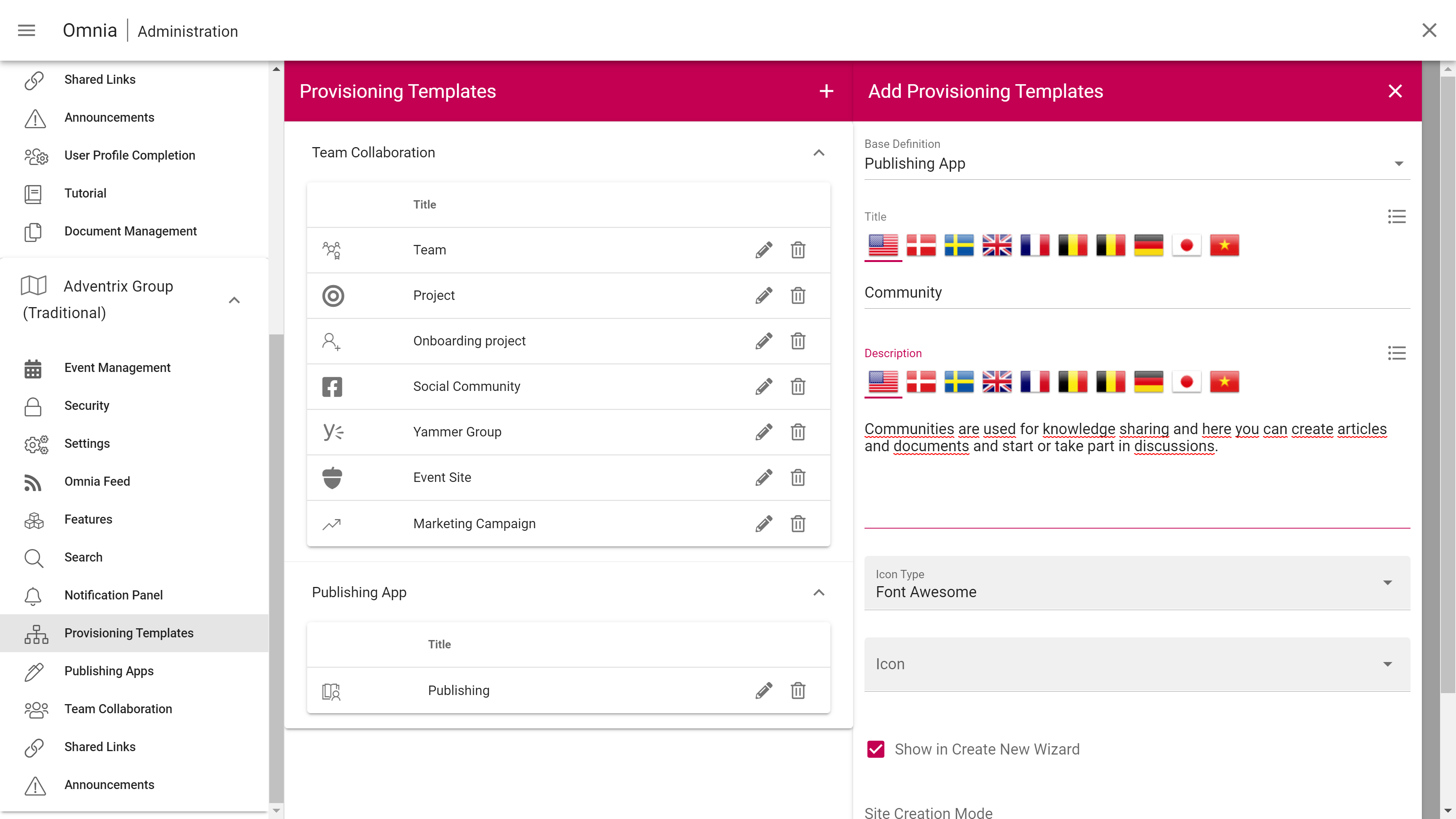Viewport: 1456px width, 819px height.
Task: Edit the Team template with pencil icon
Action: [x=764, y=250]
